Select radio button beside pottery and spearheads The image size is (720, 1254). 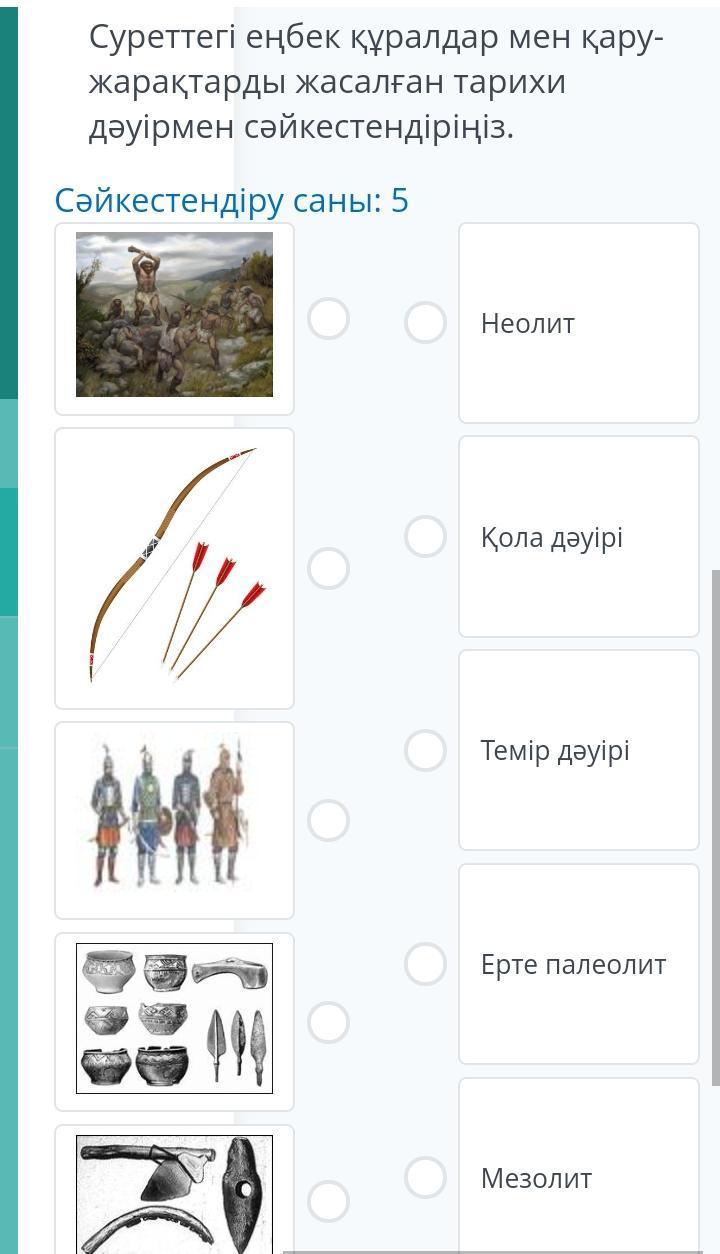(328, 1022)
